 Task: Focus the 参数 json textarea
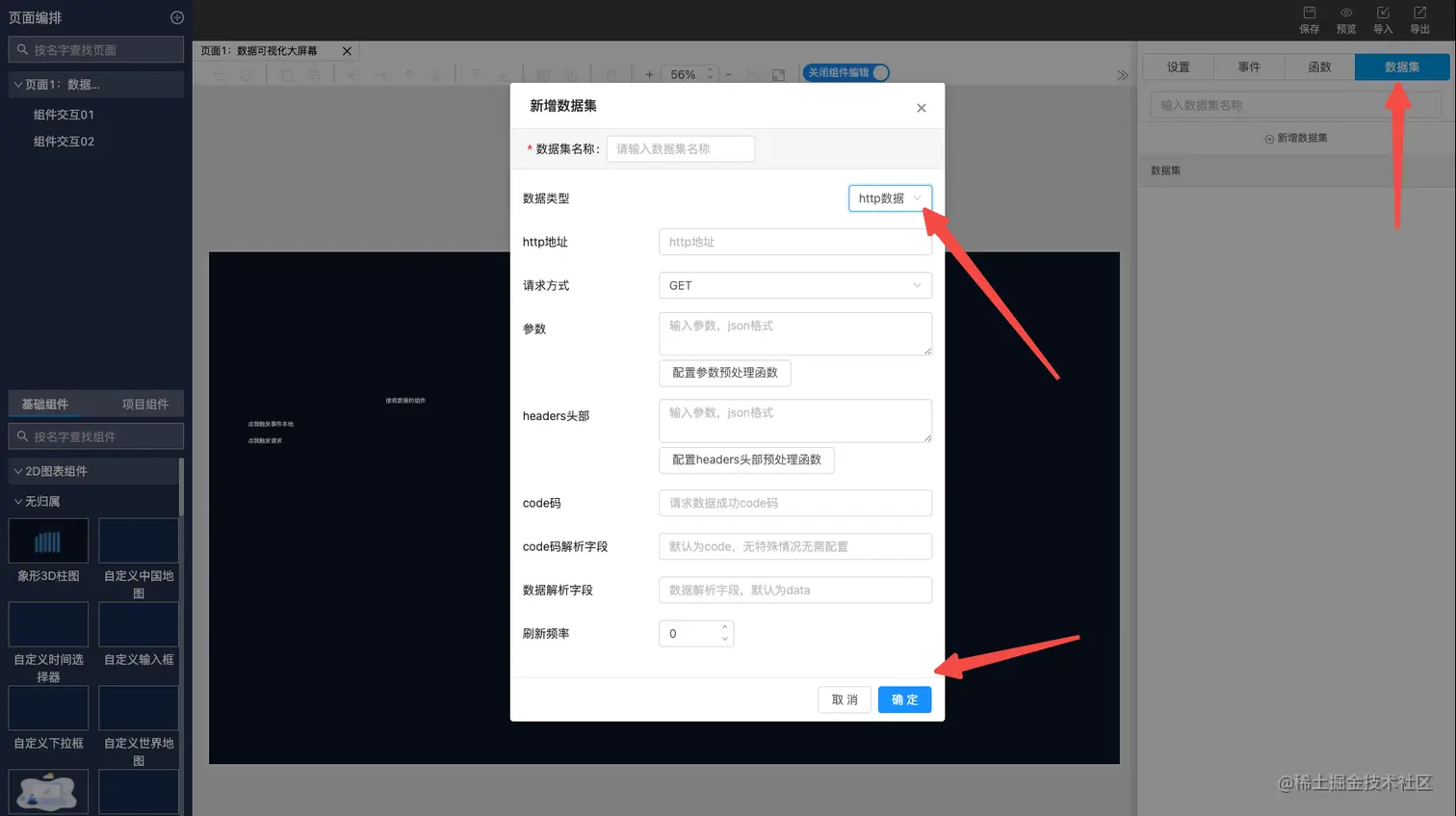pos(795,333)
